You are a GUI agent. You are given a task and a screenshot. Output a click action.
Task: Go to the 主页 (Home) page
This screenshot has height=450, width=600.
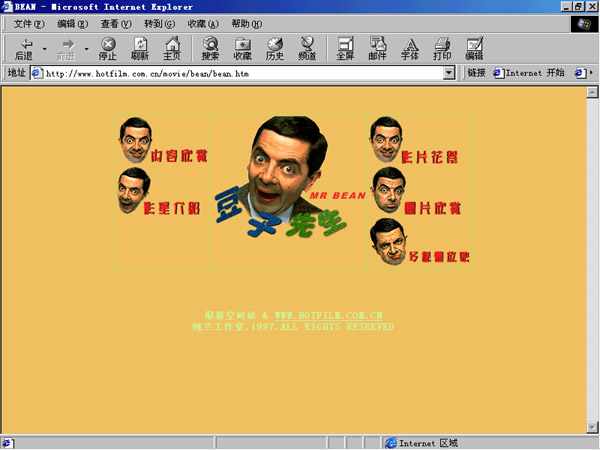[x=172, y=49]
